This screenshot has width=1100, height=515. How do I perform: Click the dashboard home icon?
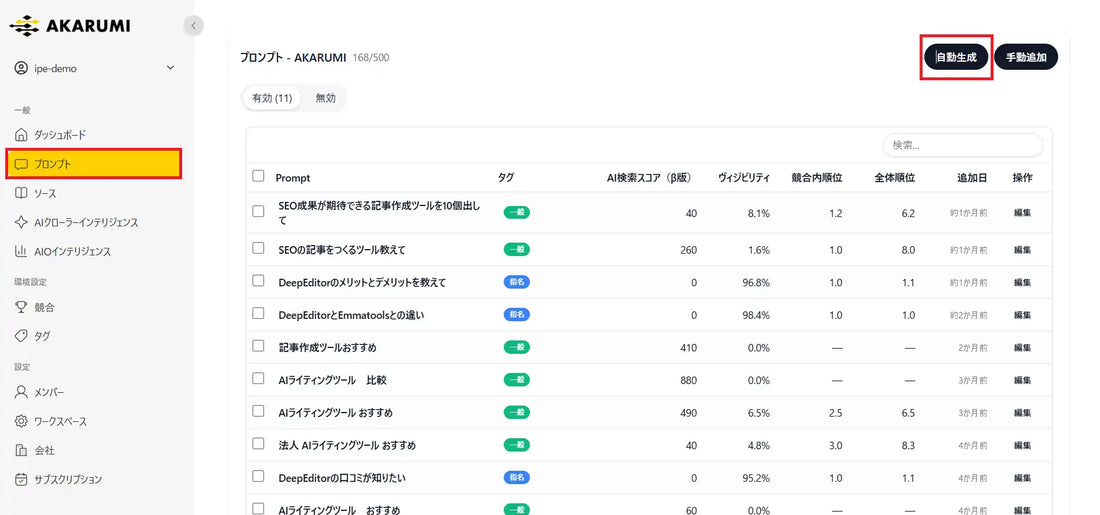(x=21, y=135)
